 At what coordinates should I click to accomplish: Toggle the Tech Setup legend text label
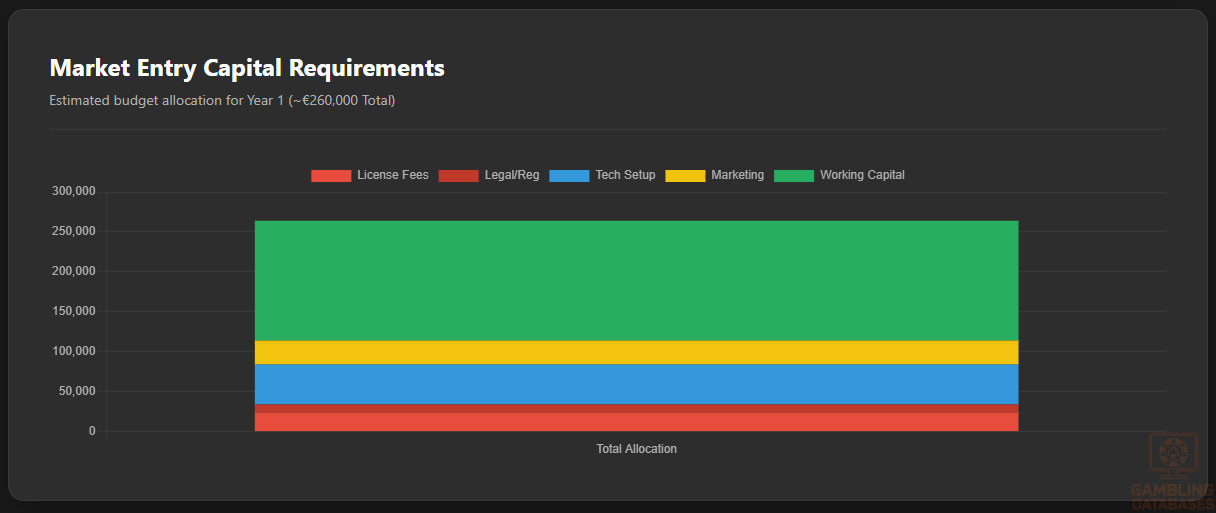625,176
